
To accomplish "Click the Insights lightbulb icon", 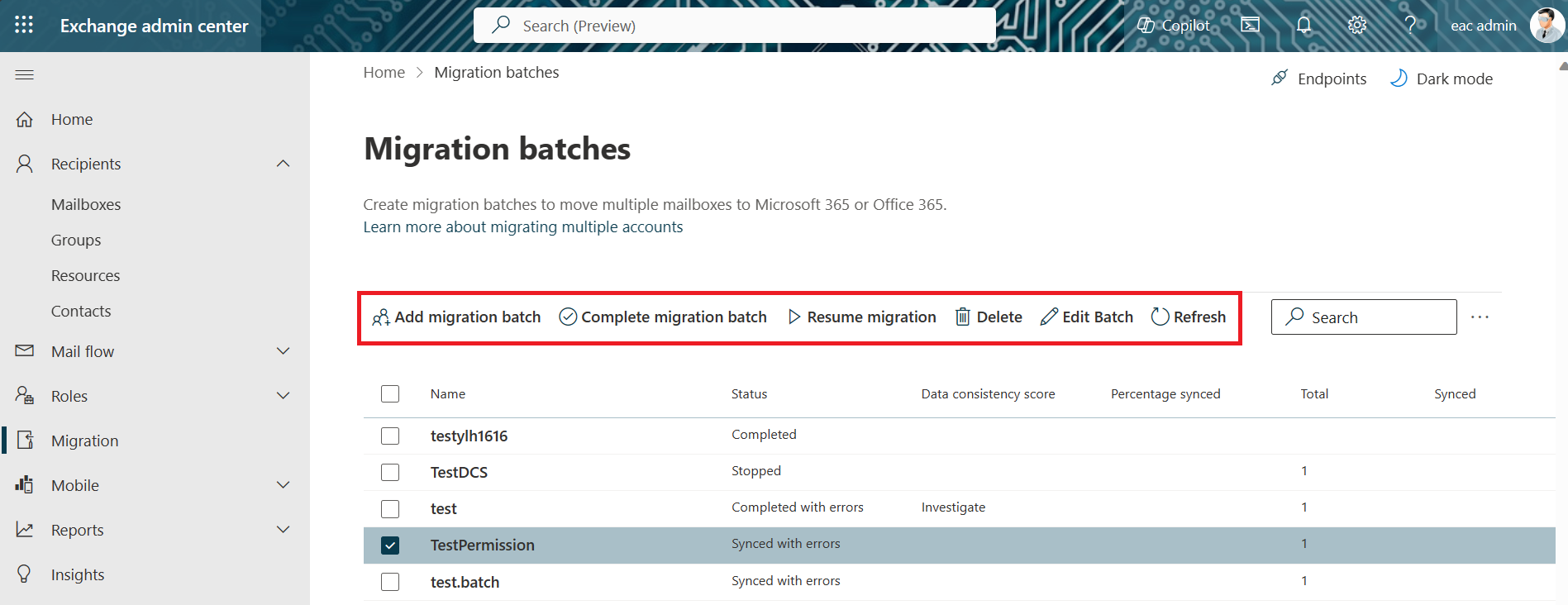I will click(x=25, y=574).
